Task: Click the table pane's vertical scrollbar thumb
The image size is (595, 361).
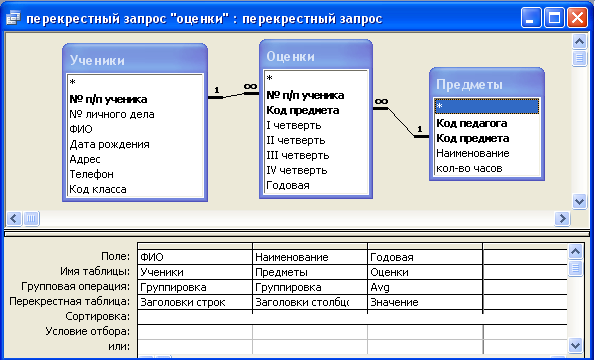Action: pos(579,58)
